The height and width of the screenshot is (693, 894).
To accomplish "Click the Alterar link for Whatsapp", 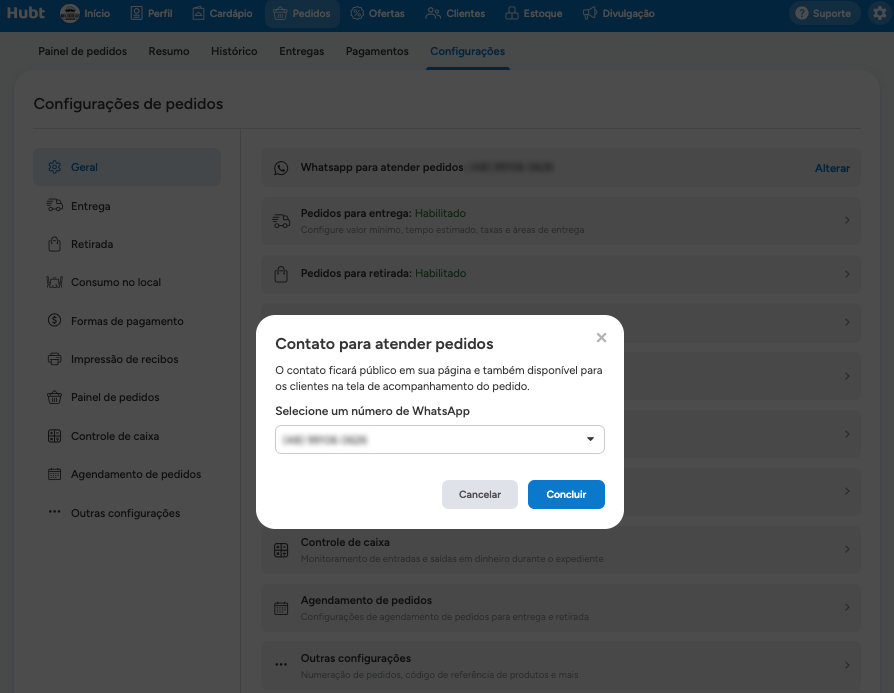I will pos(832,168).
